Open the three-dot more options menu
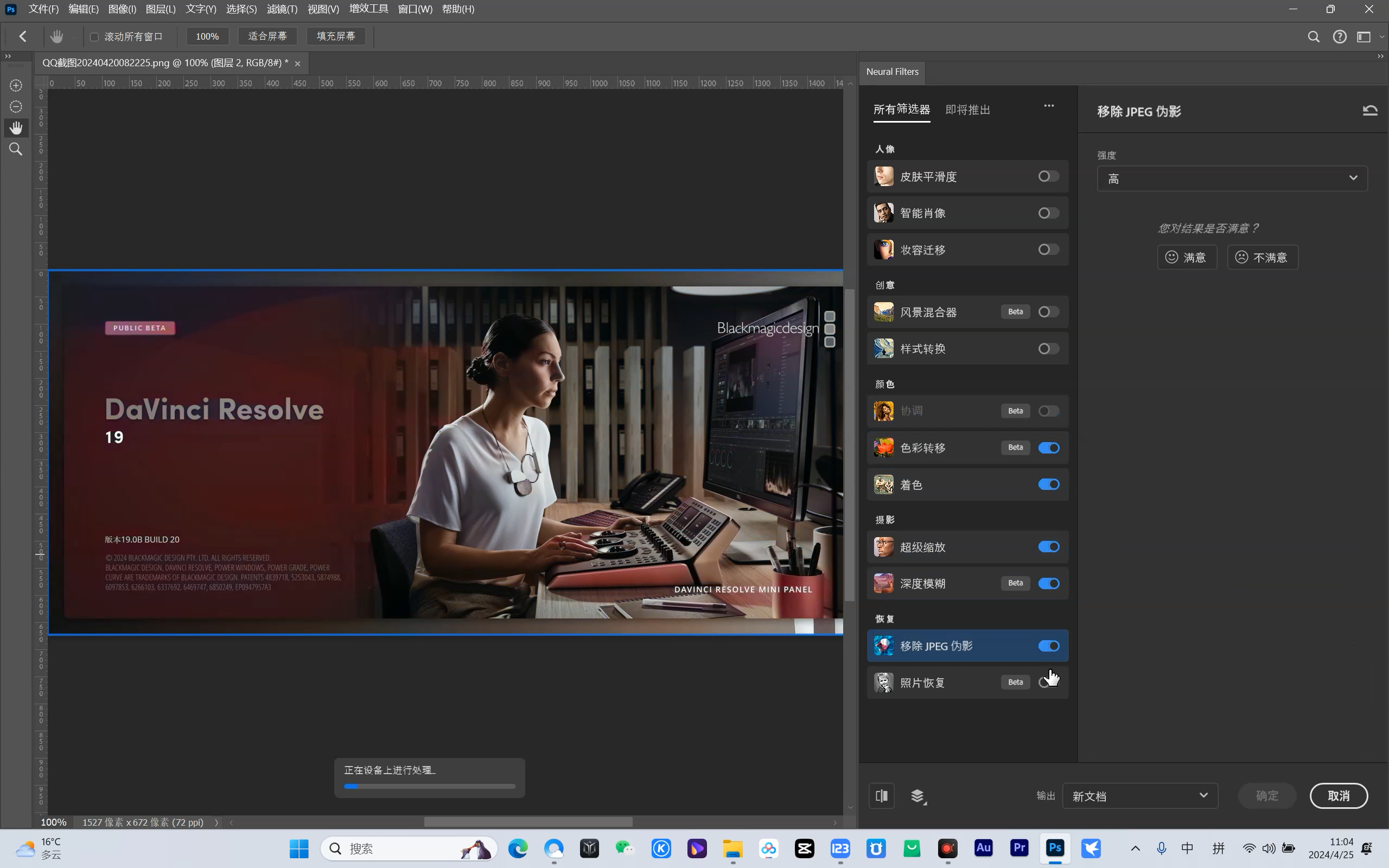1389x868 pixels. 1049,106
